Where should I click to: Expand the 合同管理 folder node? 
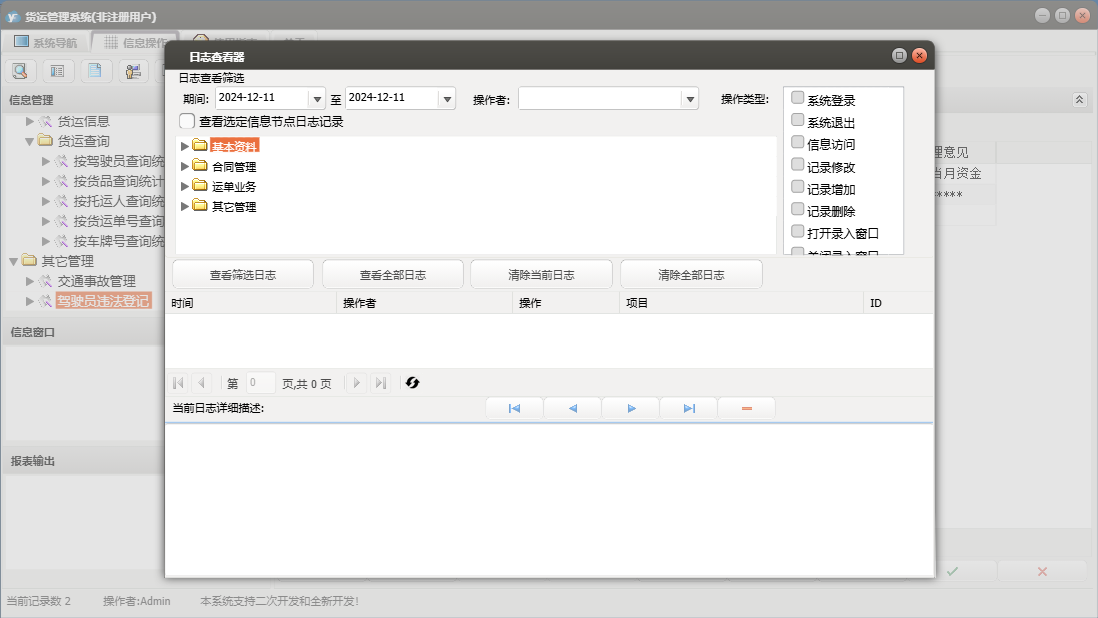[184, 167]
